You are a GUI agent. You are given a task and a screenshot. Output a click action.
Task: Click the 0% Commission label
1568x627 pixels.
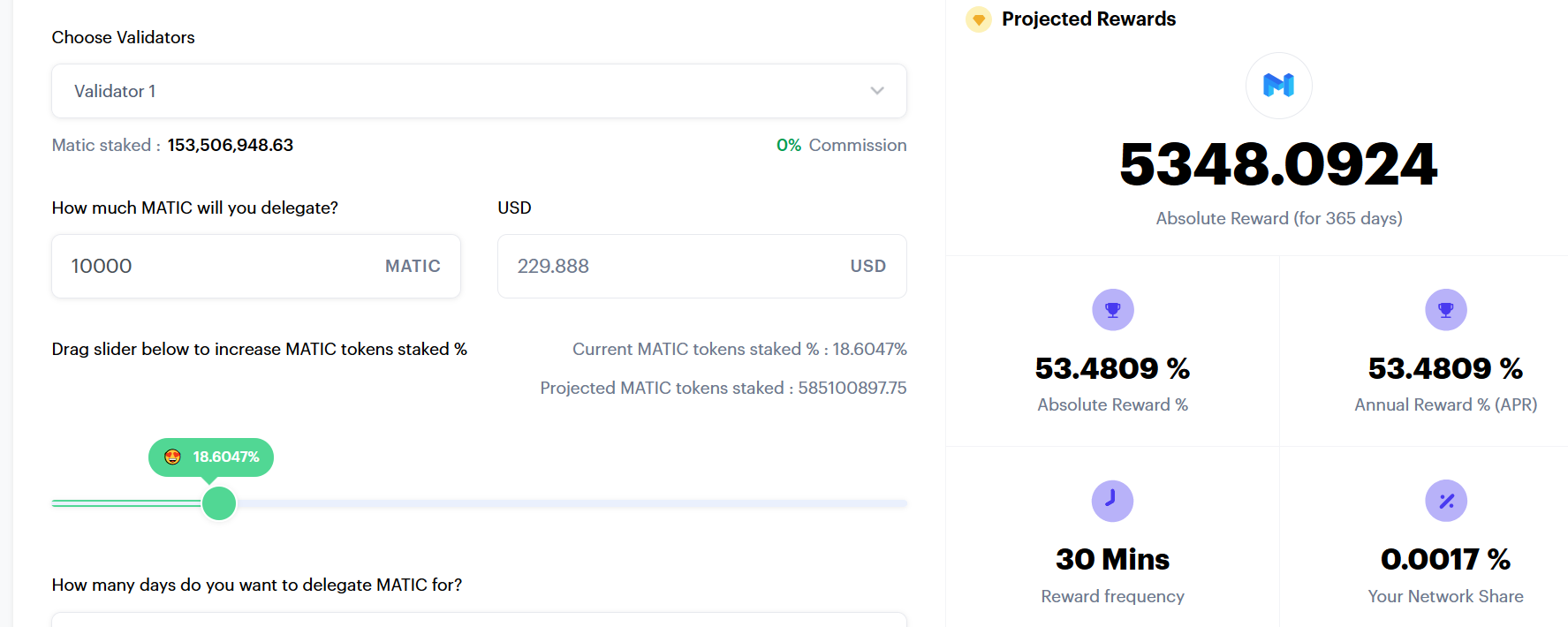click(841, 145)
